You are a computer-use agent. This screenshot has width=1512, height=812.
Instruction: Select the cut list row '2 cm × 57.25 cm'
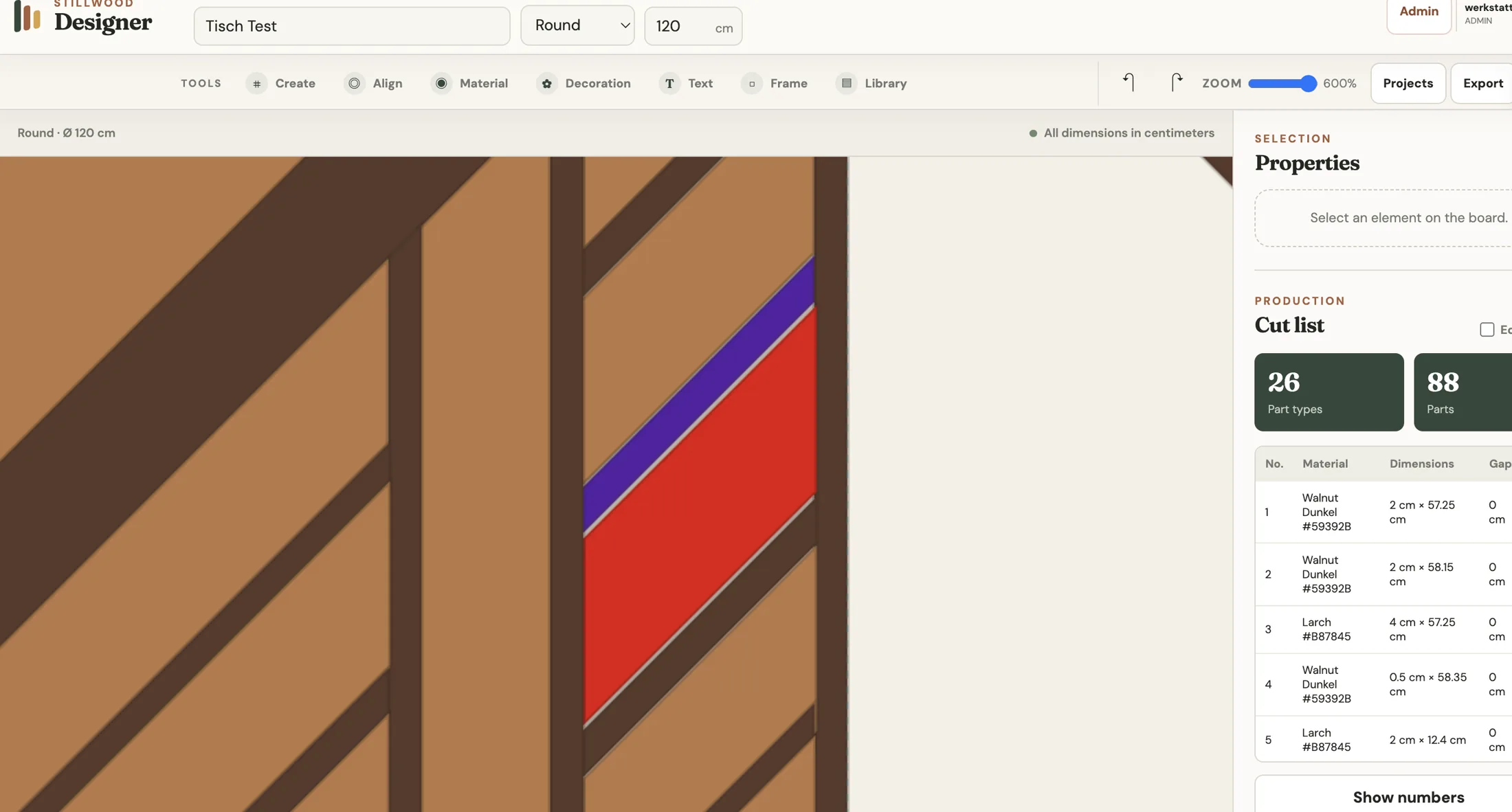point(1383,512)
